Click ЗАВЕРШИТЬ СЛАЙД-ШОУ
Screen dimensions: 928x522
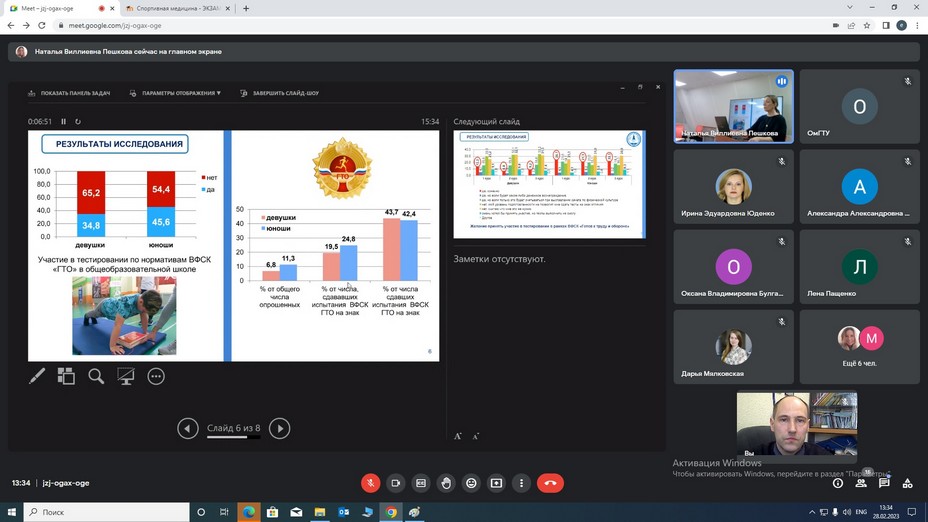pos(280,93)
